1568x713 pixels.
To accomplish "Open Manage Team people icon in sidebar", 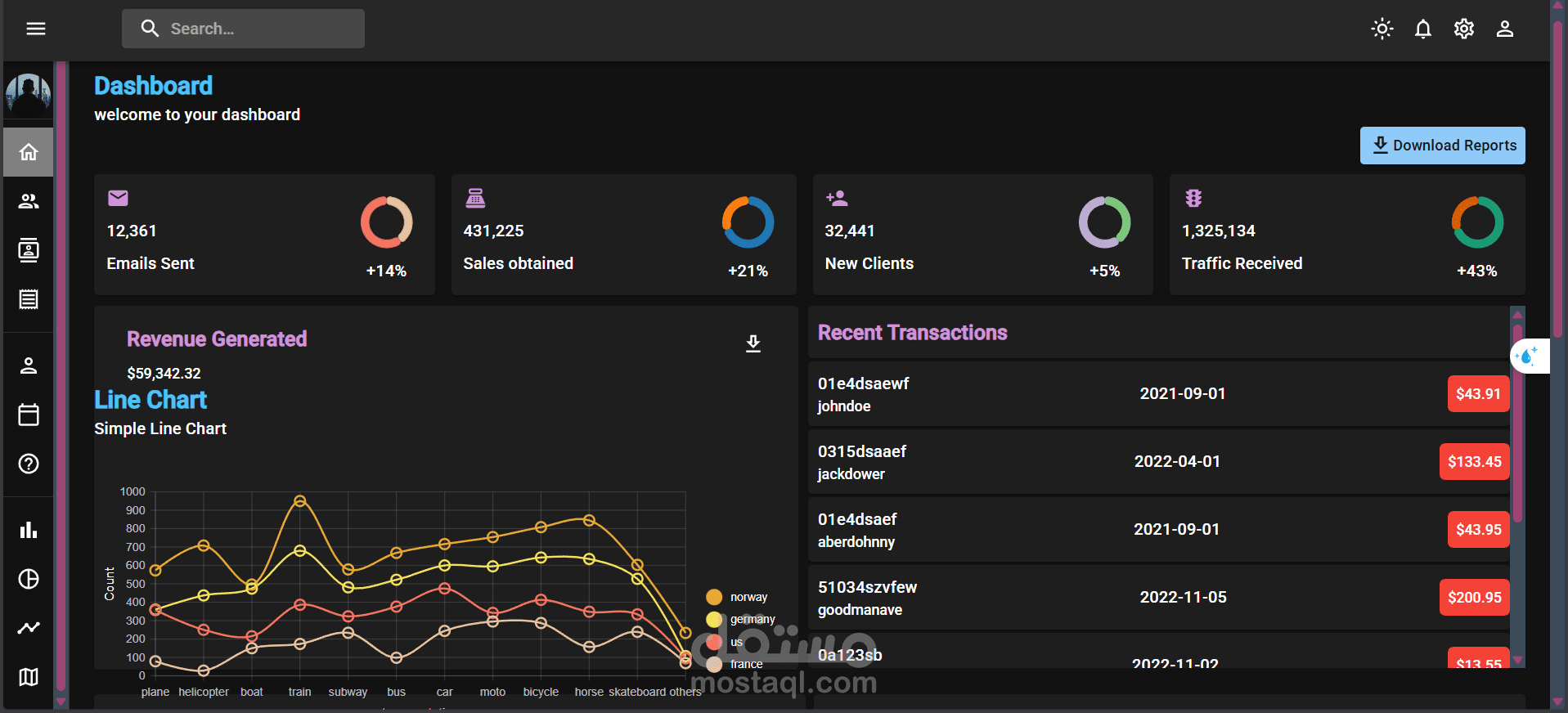I will 29,201.
